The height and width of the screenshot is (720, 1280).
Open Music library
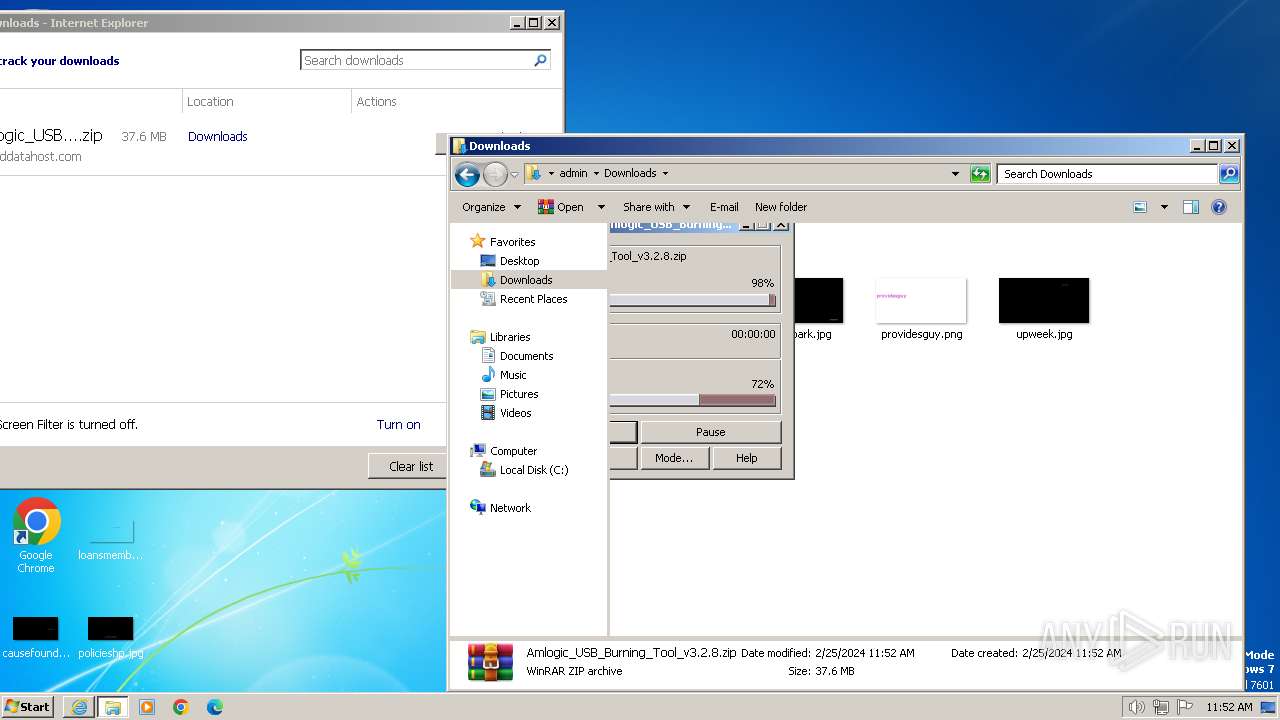click(513, 375)
